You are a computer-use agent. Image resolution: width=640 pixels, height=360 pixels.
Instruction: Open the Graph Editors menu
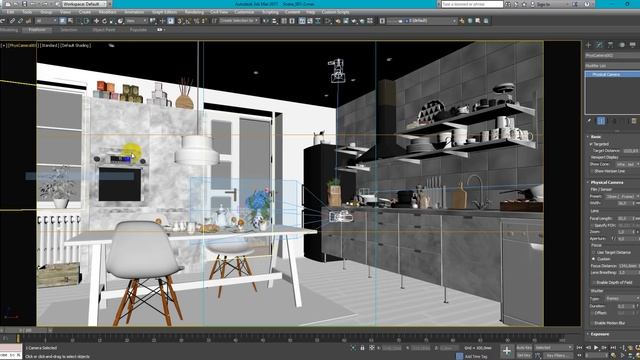pyautogui.click(x=164, y=12)
